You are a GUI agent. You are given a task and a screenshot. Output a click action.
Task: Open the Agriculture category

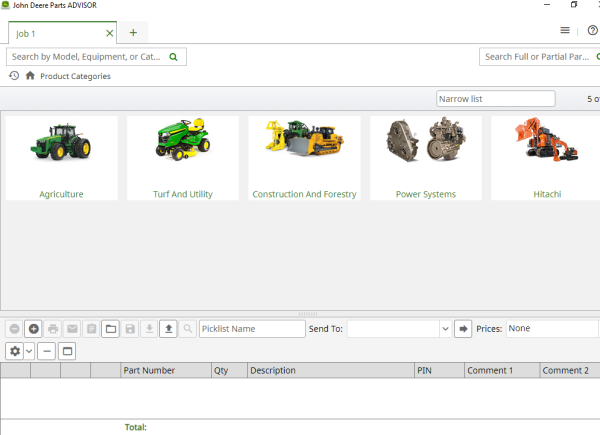point(61,158)
